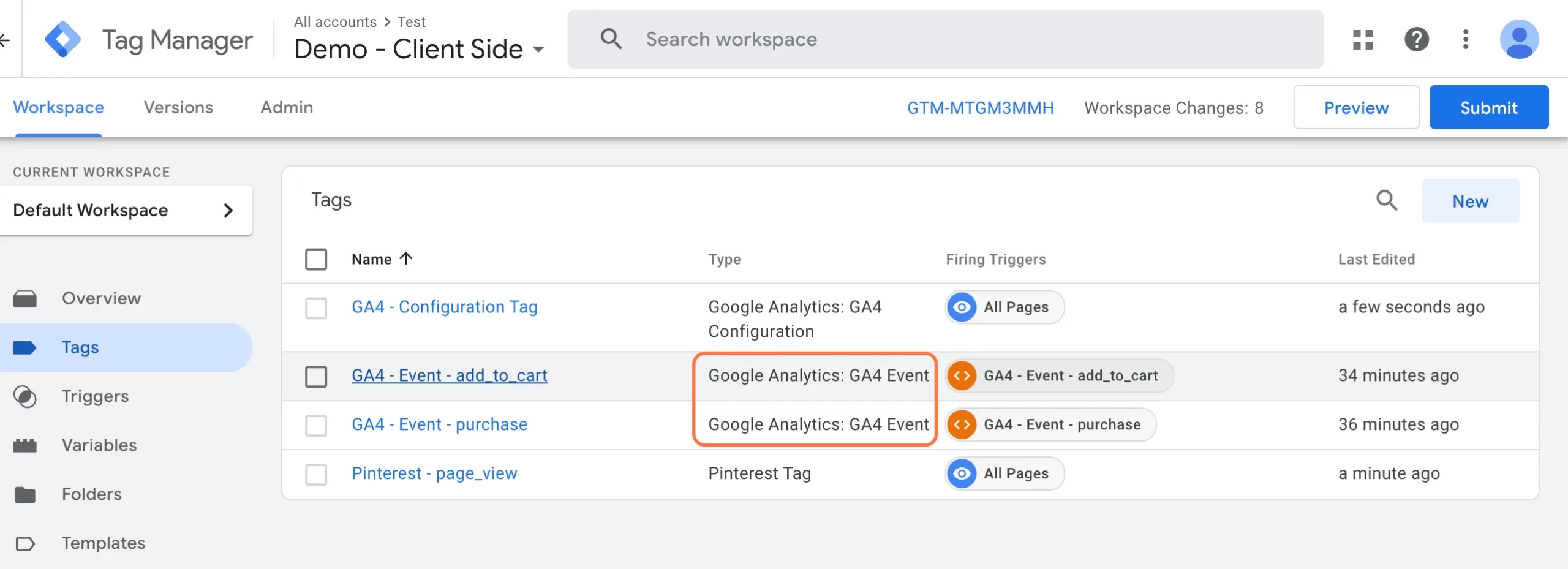The image size is (1568, 569).
Task: Click the All accounts breadcrumb
Action: pos(335,22)
